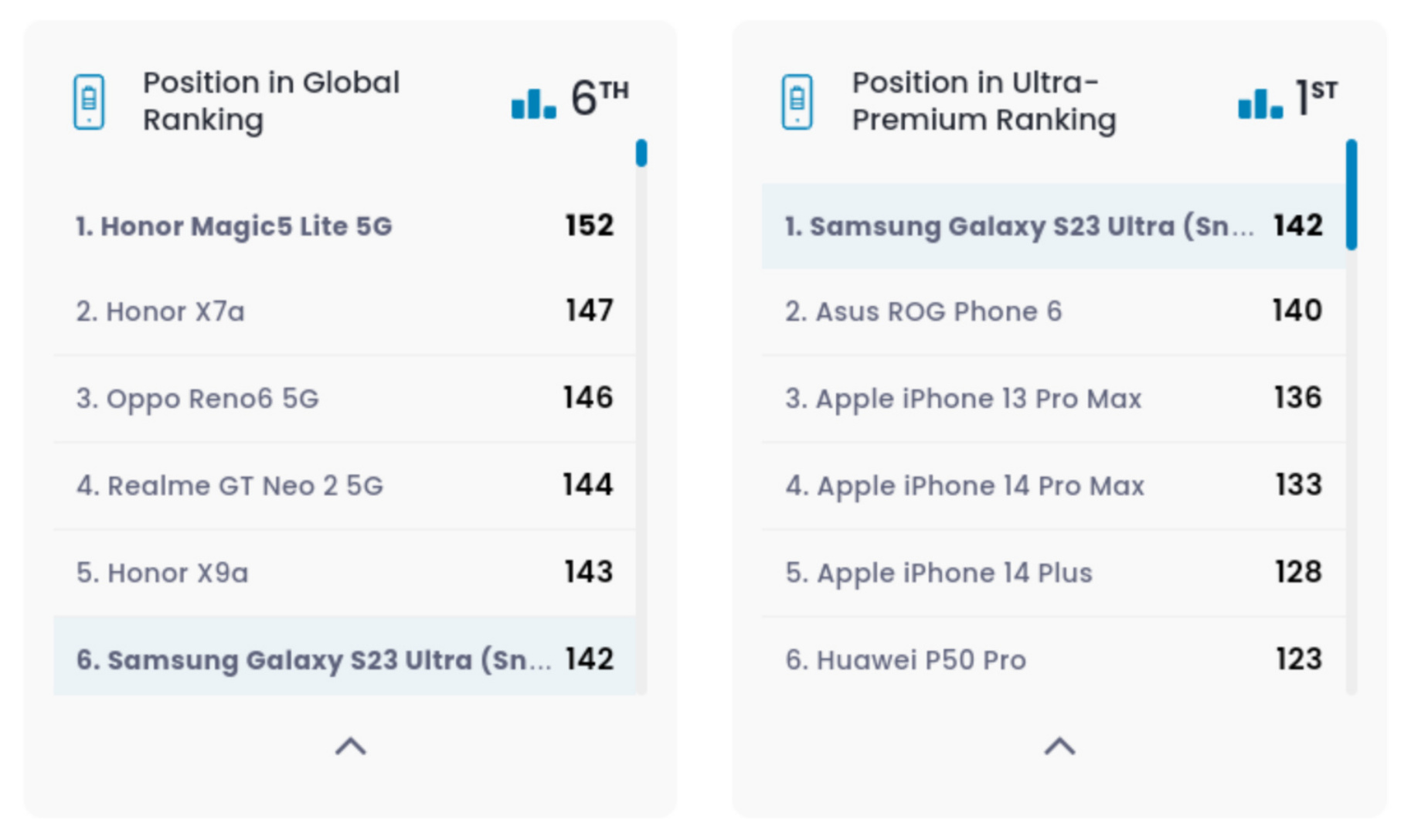Select Asus ROG Phone 6 entry
1411x840 pixels.
923,311
